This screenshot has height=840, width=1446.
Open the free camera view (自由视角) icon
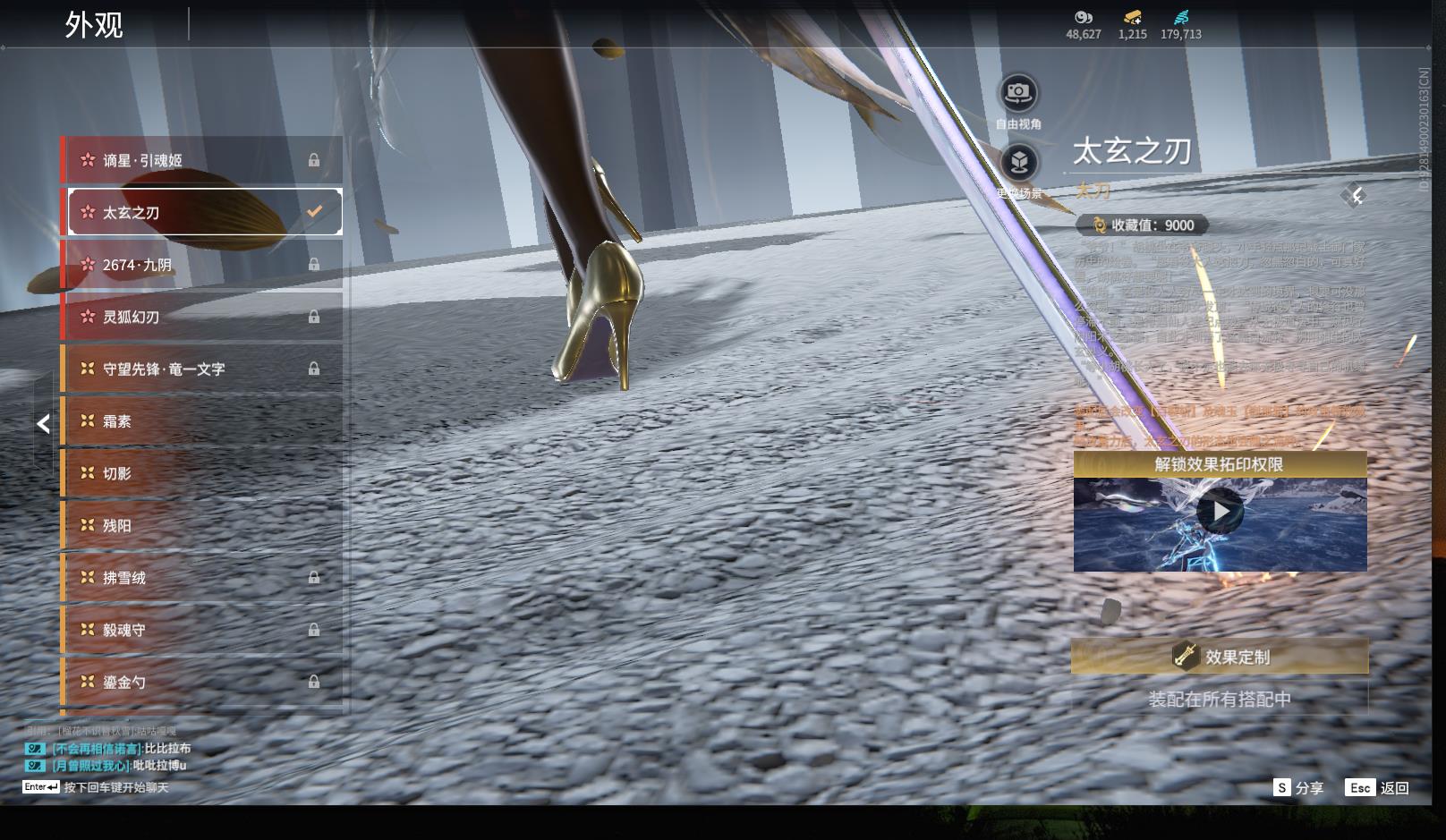1017,93
